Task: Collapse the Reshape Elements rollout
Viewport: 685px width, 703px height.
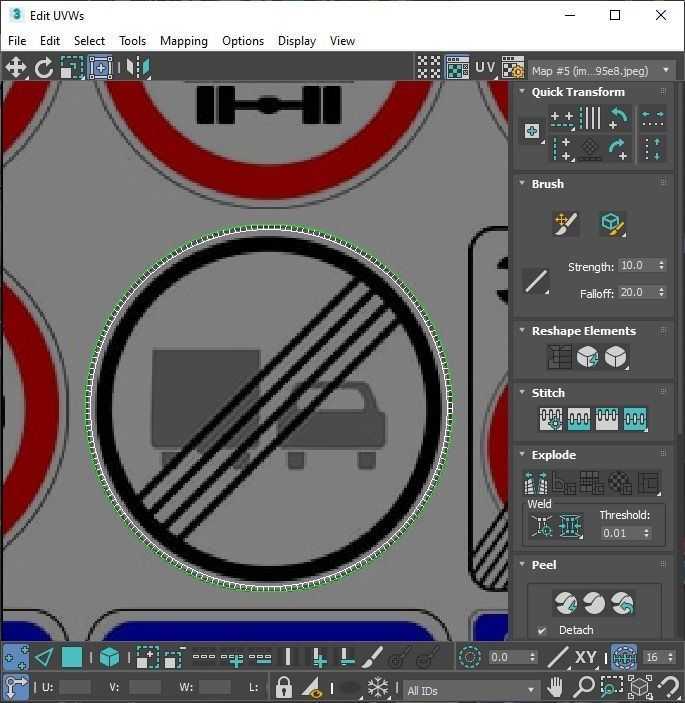Action: click(522, 330)
